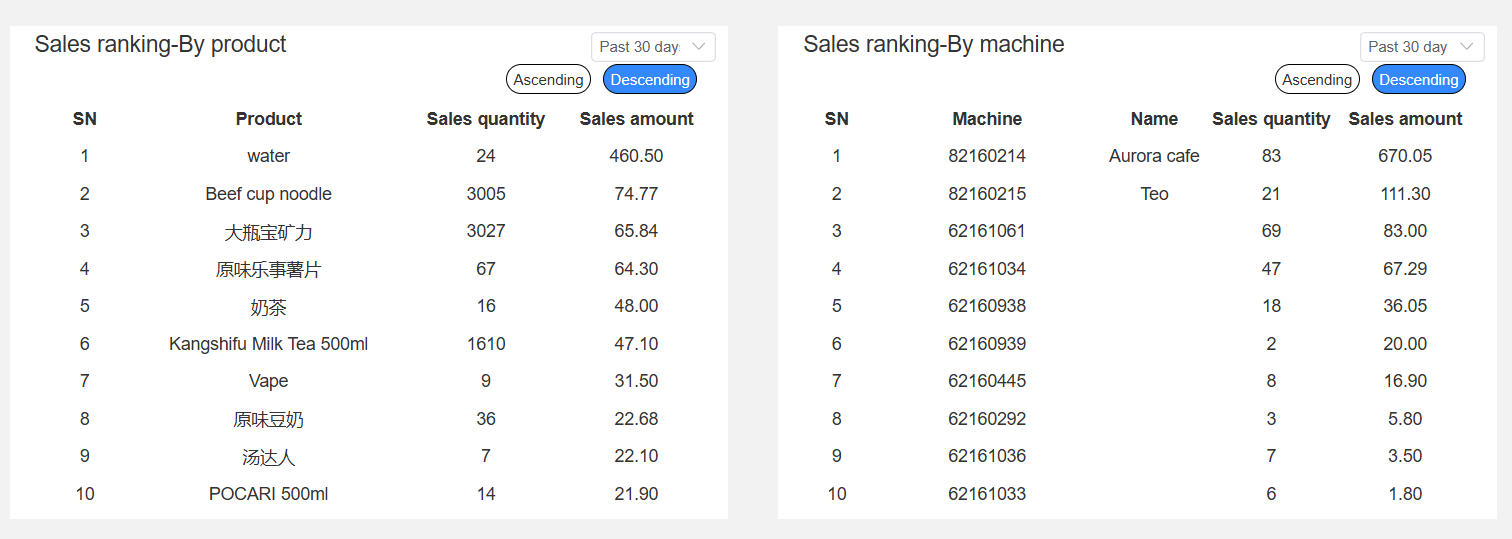Open the By product Past 30 days dropdown
The height and width of the screenshot is (539, 1512).
653,47
